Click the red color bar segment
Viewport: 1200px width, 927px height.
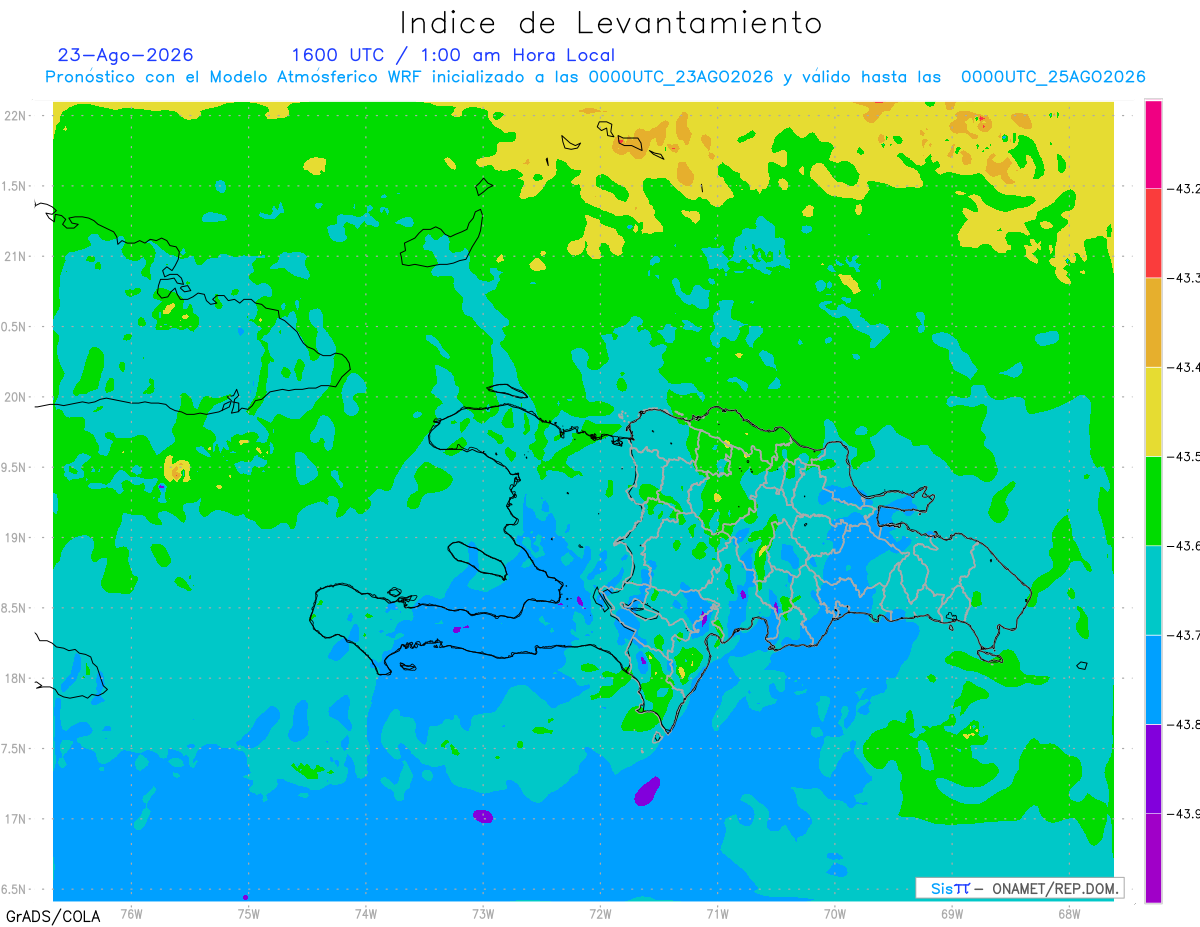pos(1153,233)
